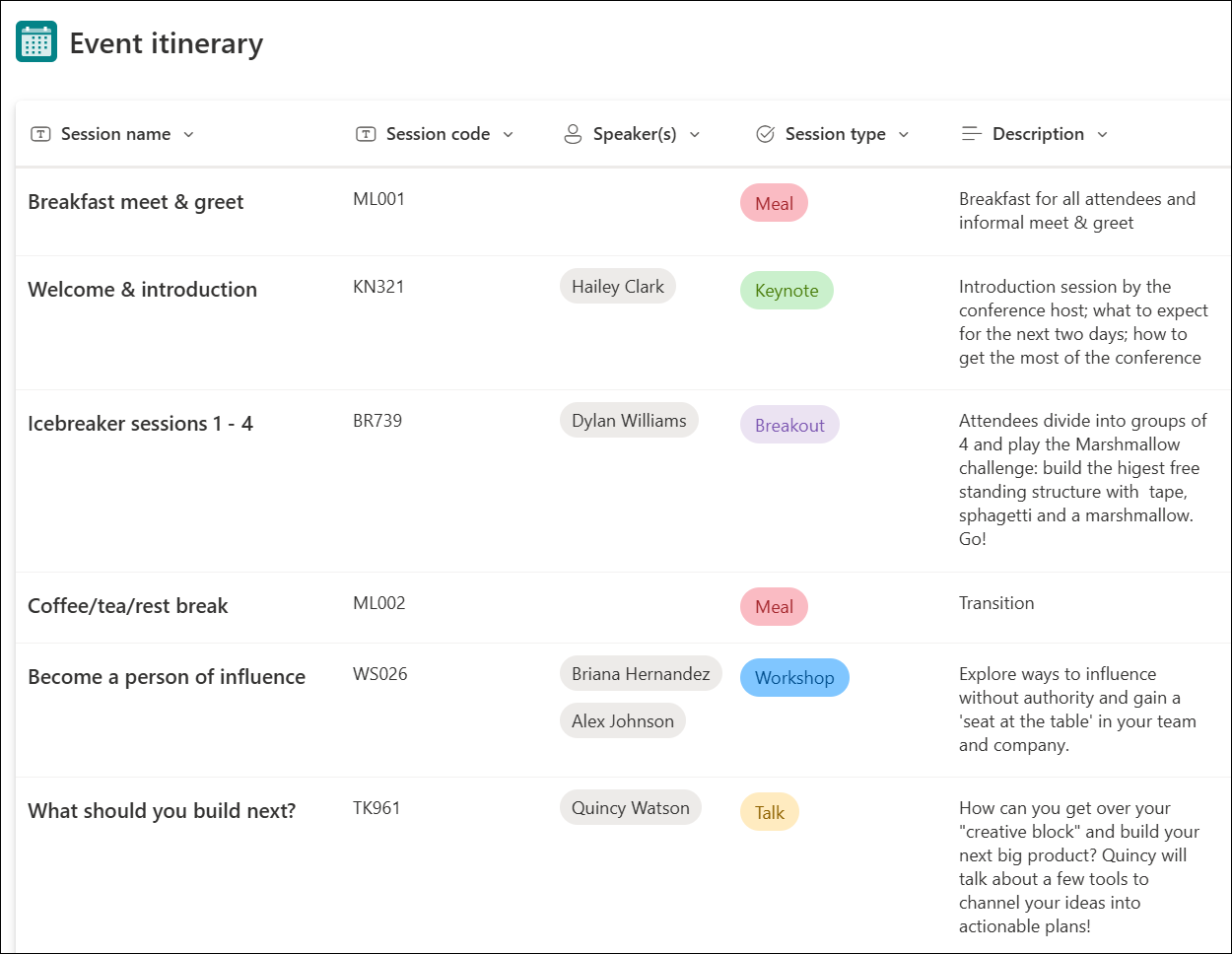Select the pink Meal tag on Breakfast row
This screenshot has width=1232, height=954.
click(774, 202)
